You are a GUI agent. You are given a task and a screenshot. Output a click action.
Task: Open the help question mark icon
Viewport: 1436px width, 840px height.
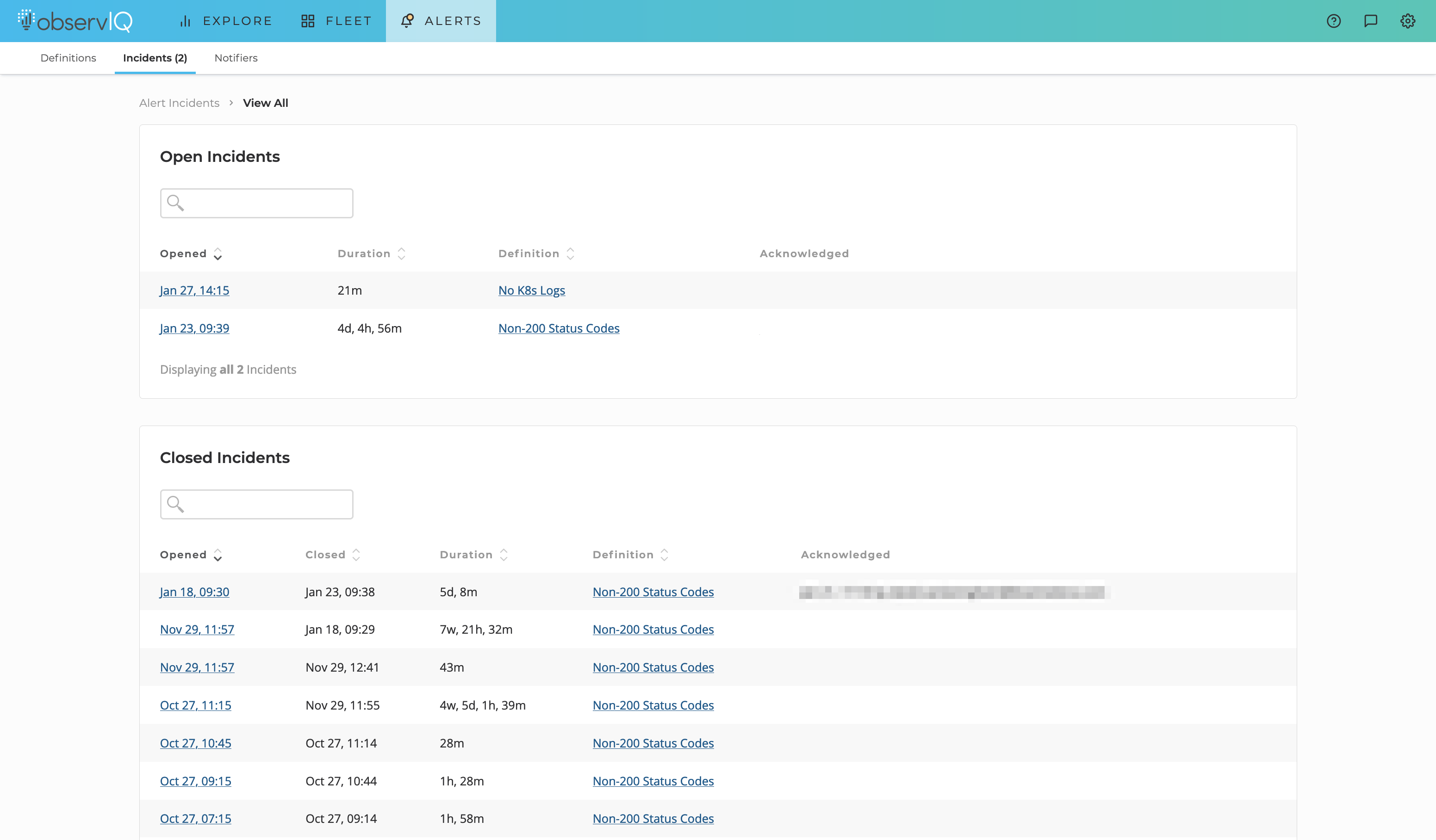[1333, 21]
